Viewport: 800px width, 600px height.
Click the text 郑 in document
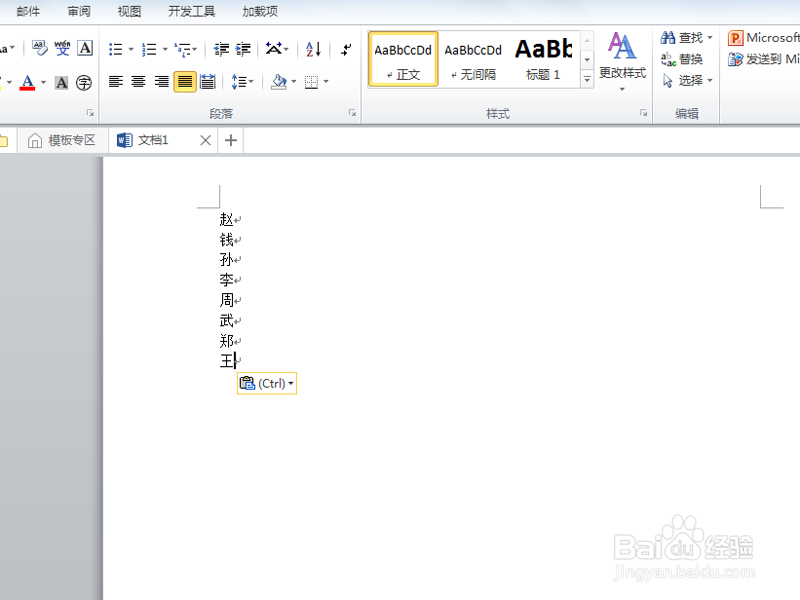click(226, 340)
